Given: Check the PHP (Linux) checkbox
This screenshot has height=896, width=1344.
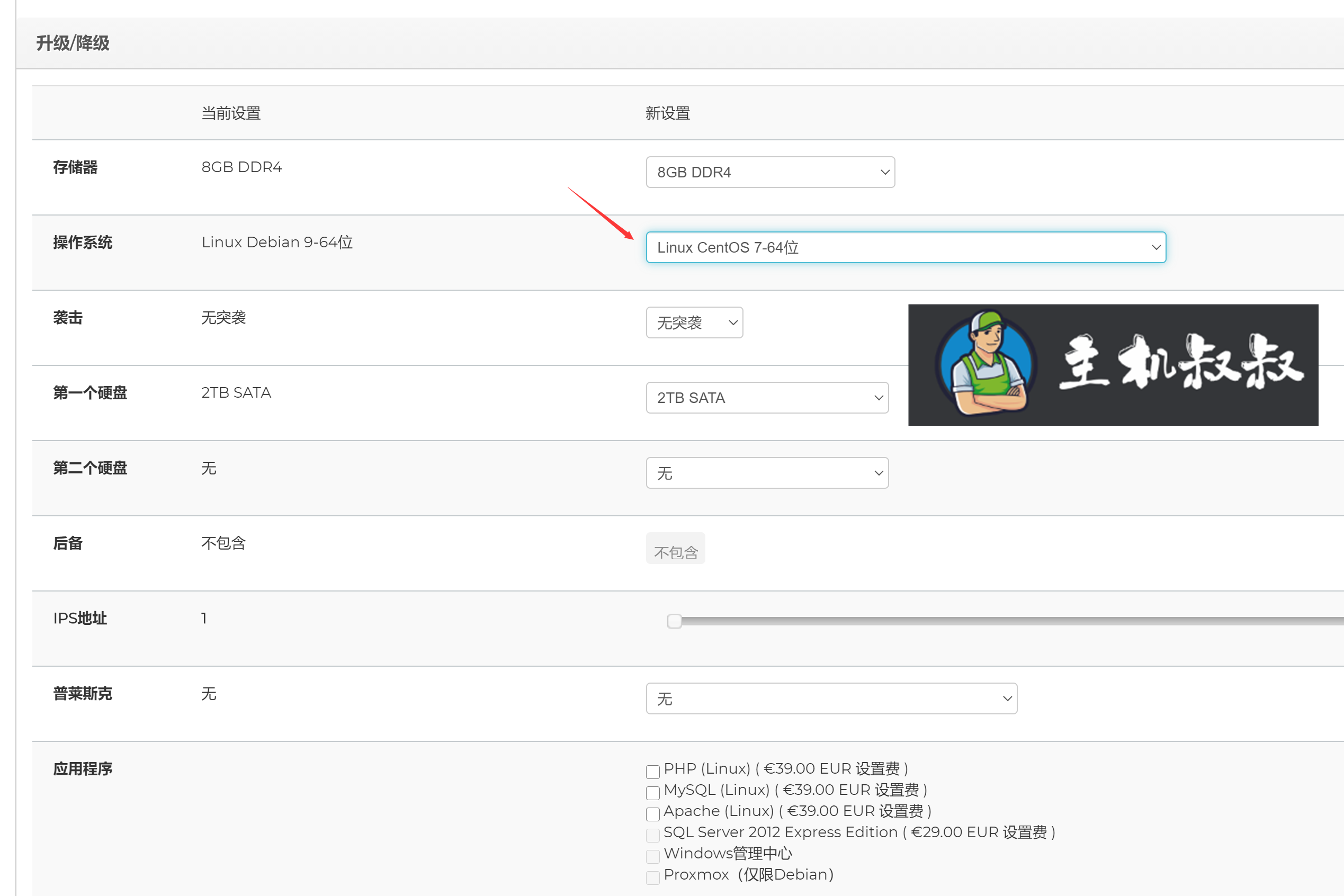Looking at the screenshot, I should (x=652, y=772).
